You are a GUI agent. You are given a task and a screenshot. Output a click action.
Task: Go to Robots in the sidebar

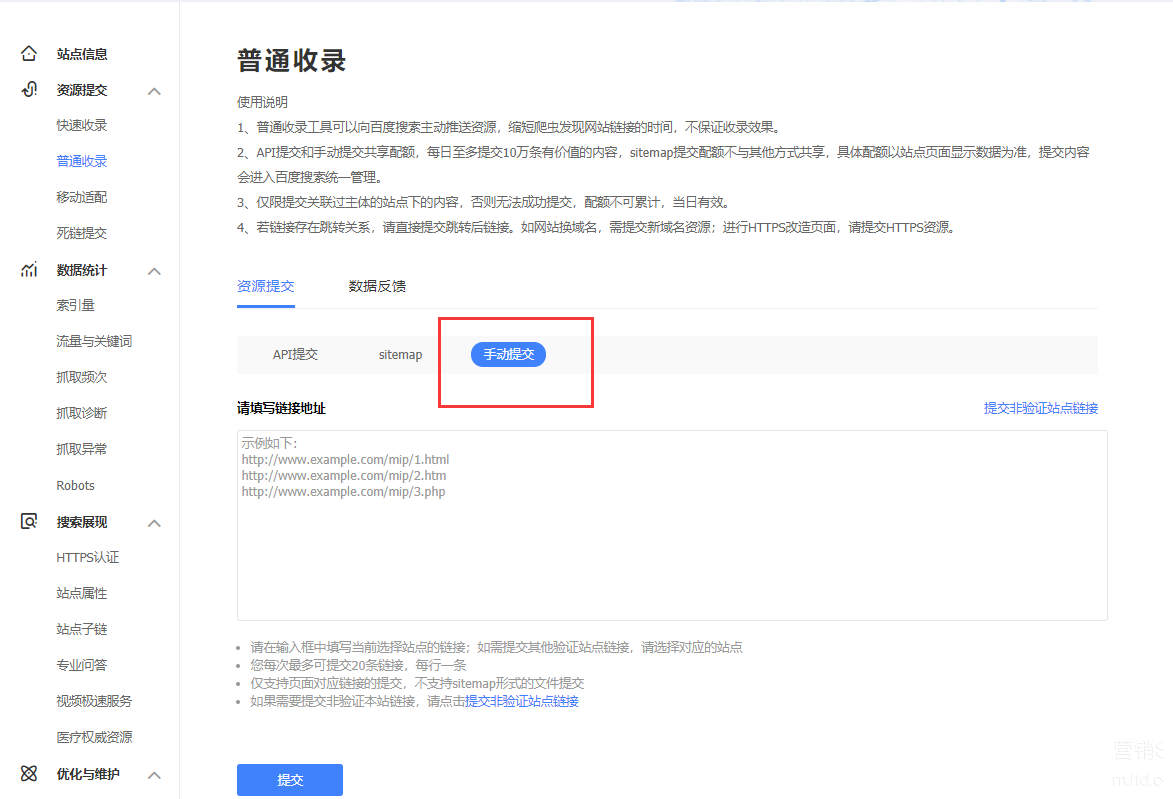(x=76, y=486)
